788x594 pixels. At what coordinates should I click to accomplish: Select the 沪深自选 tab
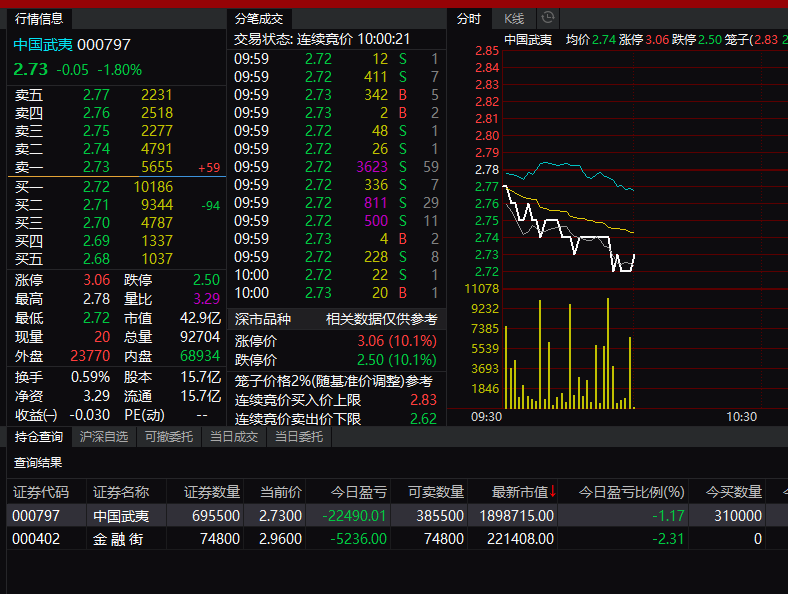[104, 437]
